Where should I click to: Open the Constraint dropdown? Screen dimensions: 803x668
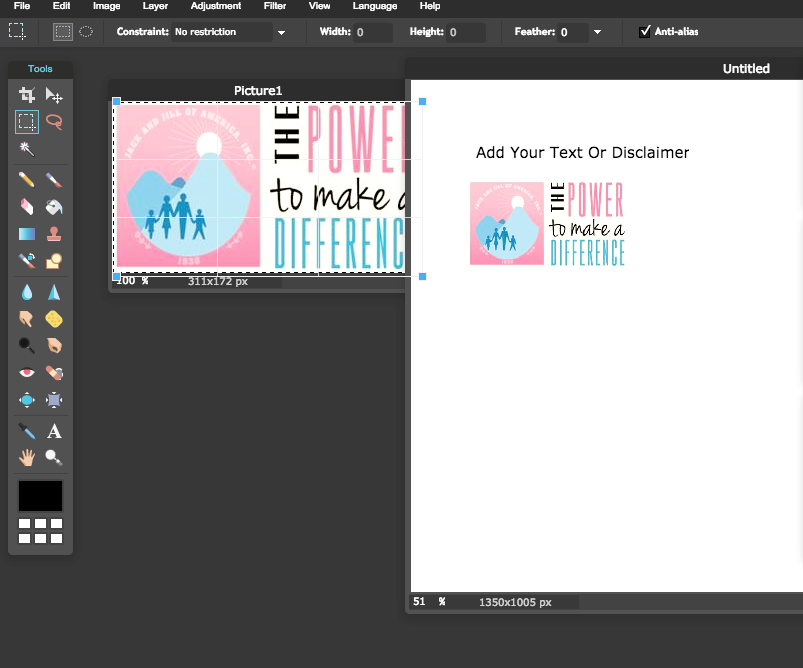pos(229,32)
